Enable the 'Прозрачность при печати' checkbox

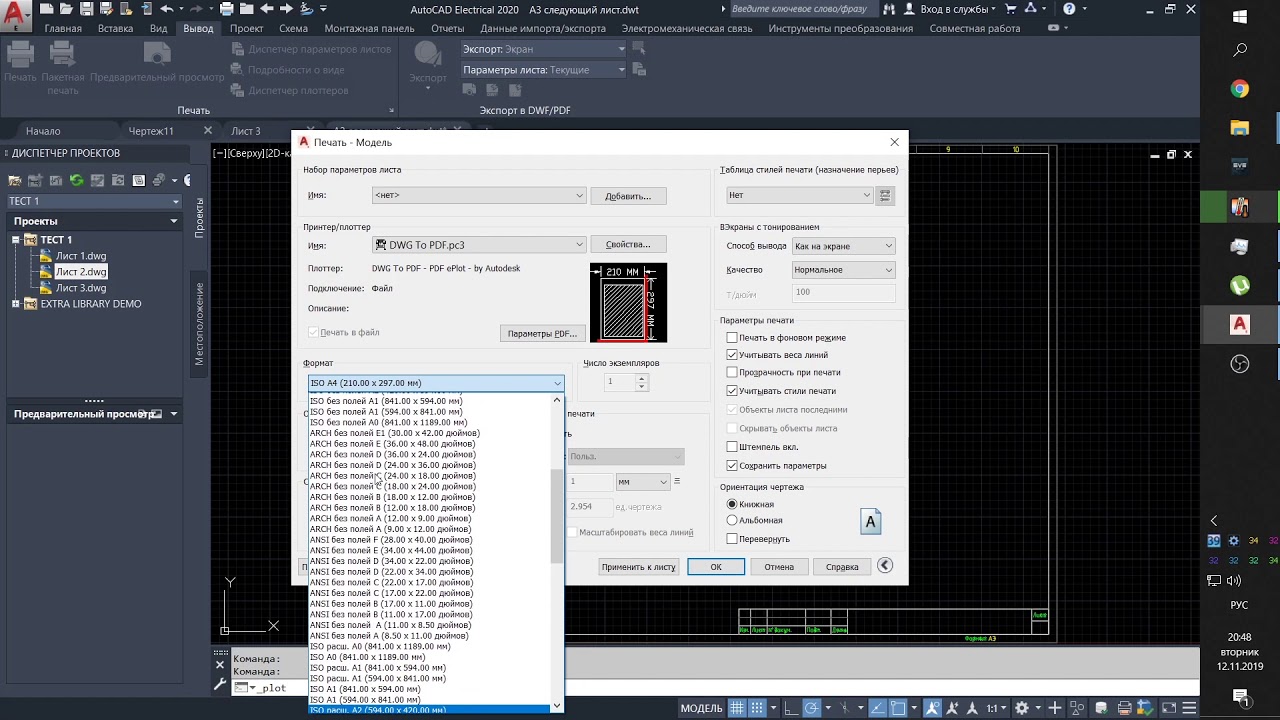click(732, 373)
